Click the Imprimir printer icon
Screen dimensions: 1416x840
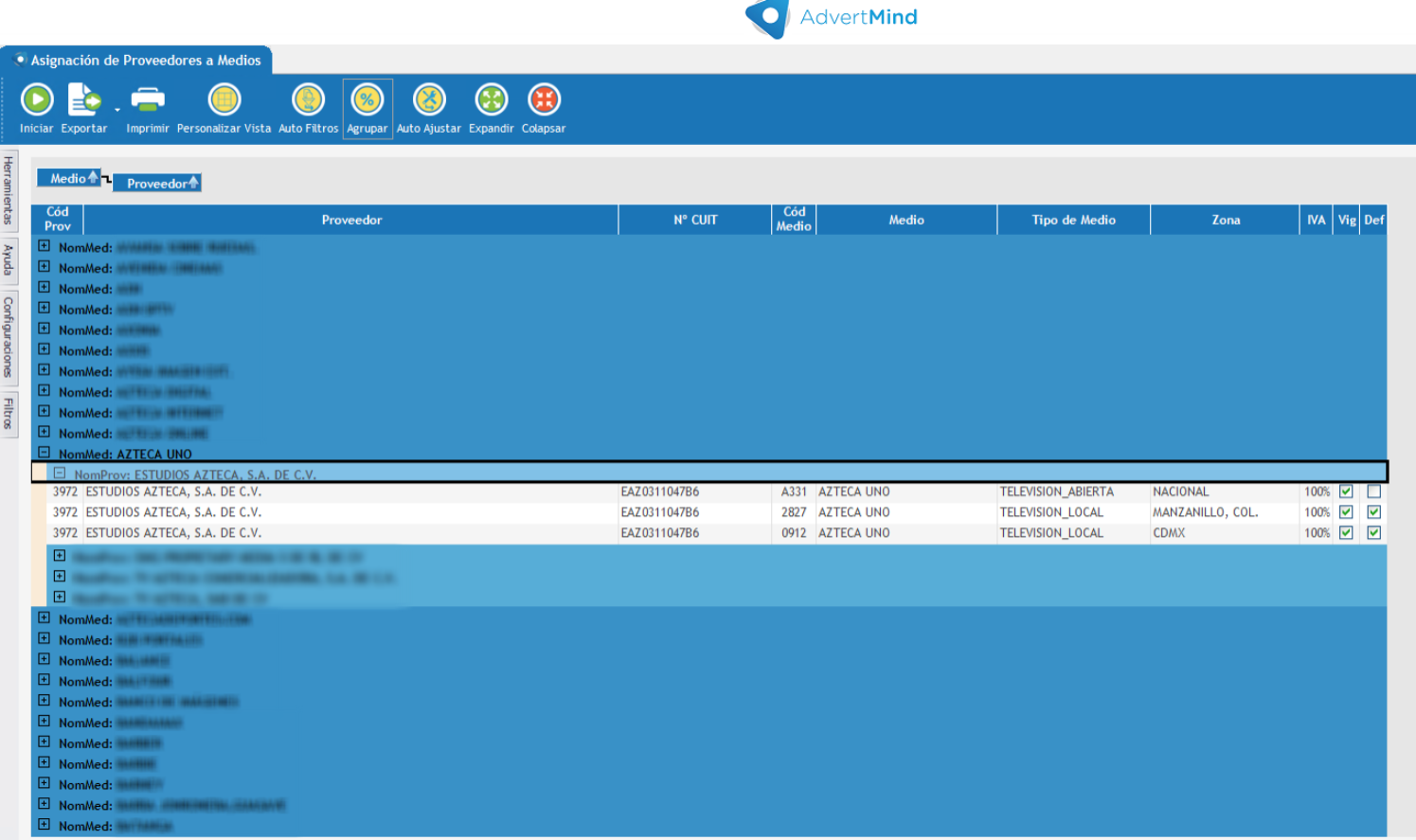click(148, 98)
